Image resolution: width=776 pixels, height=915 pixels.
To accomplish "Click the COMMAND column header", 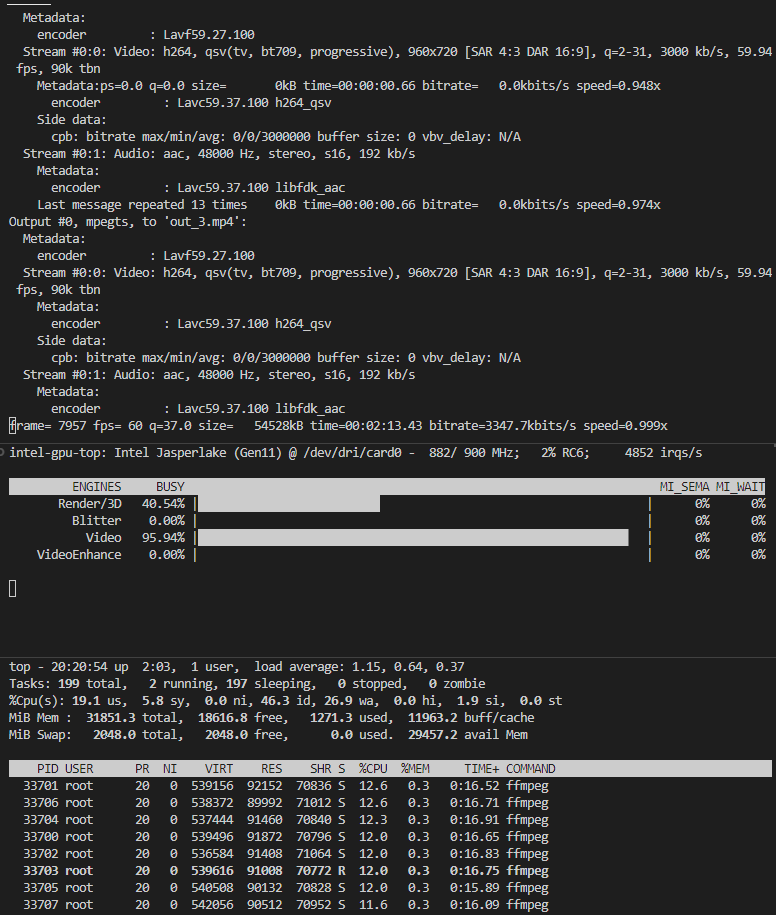I will pos(530,769).
